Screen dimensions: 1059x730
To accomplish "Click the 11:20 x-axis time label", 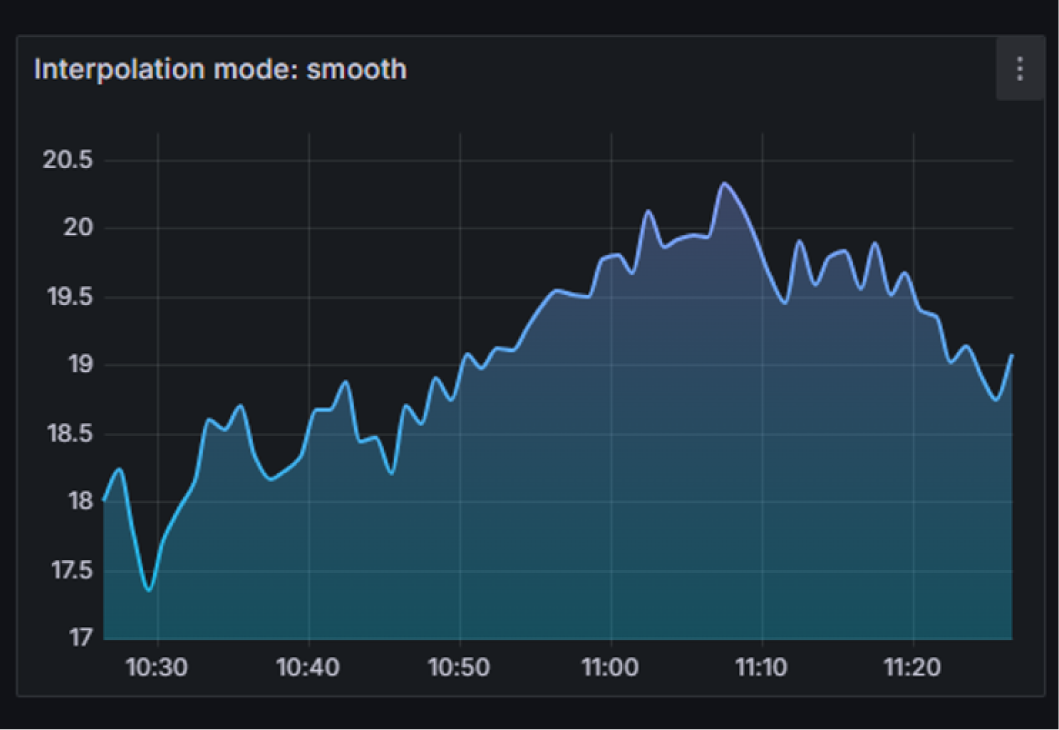I will [x=913, y=667].
